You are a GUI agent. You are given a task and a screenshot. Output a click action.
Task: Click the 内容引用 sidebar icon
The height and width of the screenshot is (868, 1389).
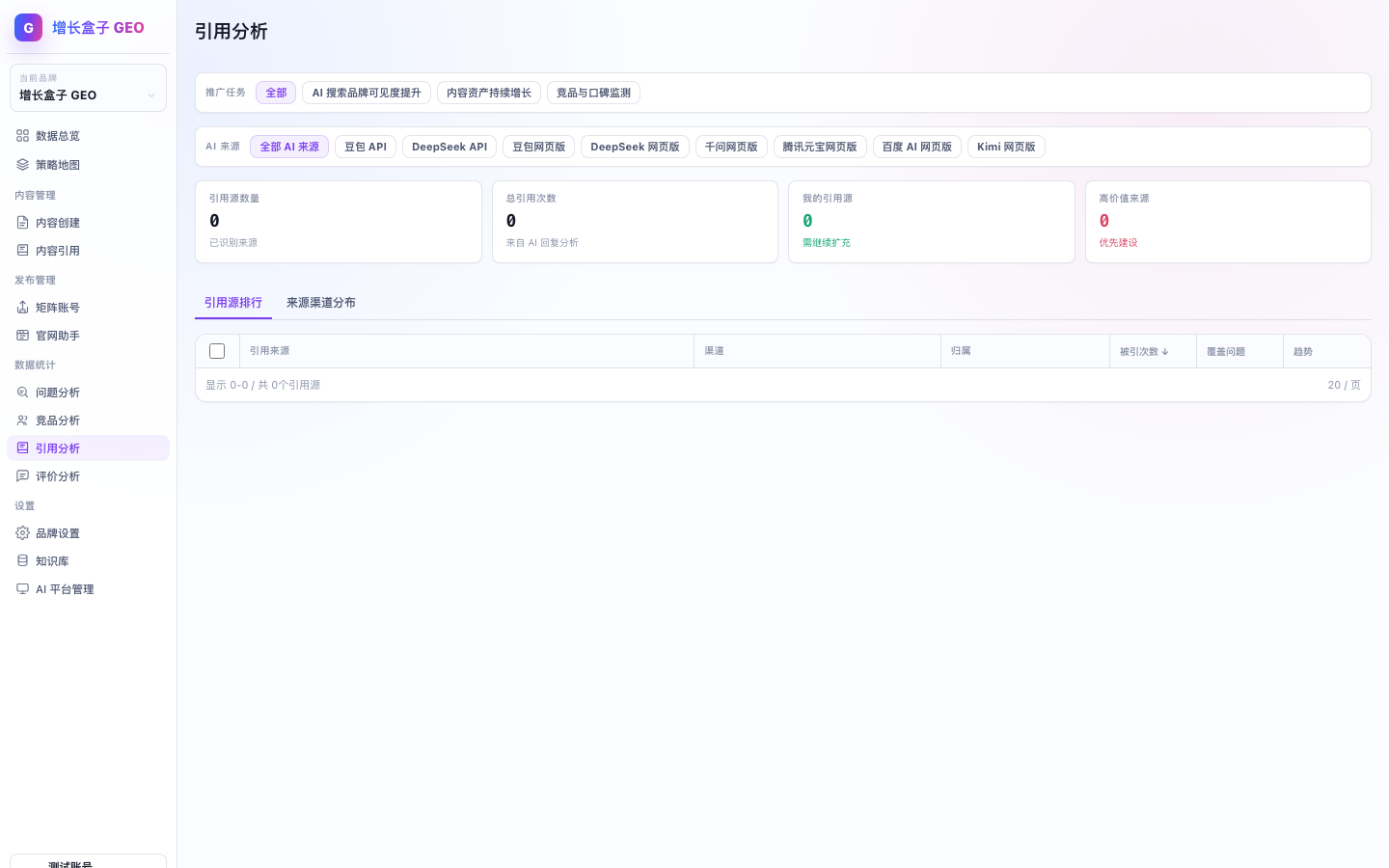(22, 251)
